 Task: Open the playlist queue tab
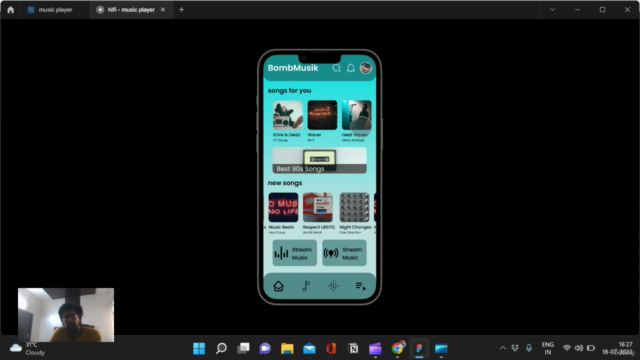[360, 286]
